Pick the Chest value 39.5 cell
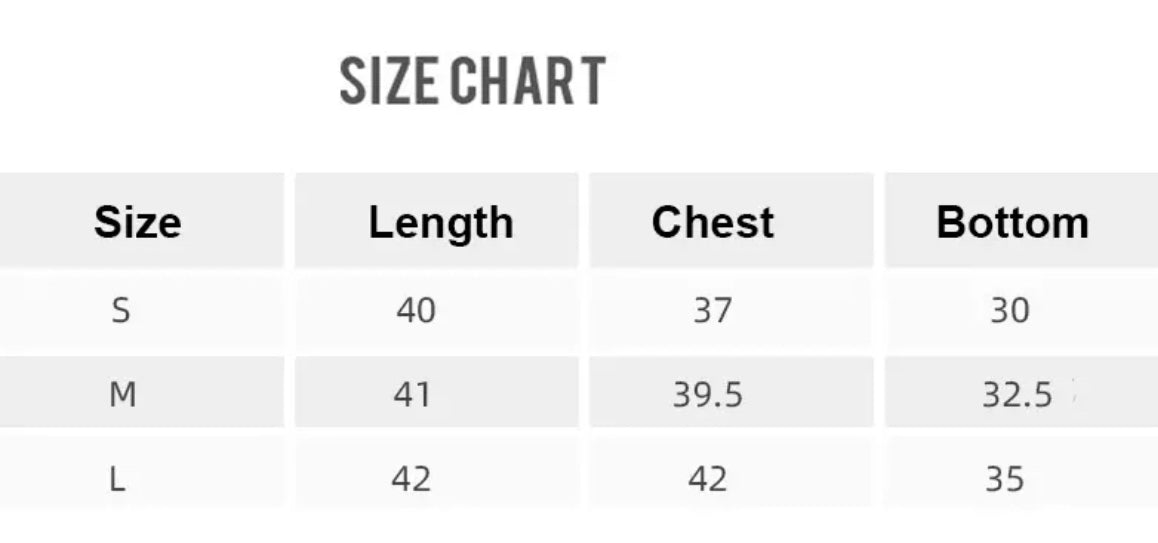Screen dimensions: 1158x543 707,396
